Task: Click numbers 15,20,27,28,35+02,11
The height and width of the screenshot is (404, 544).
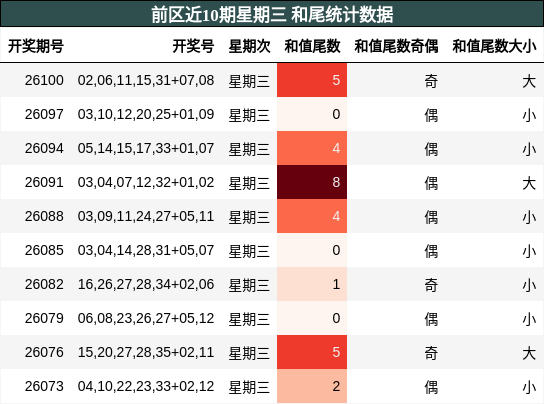Action: [146, 353]
